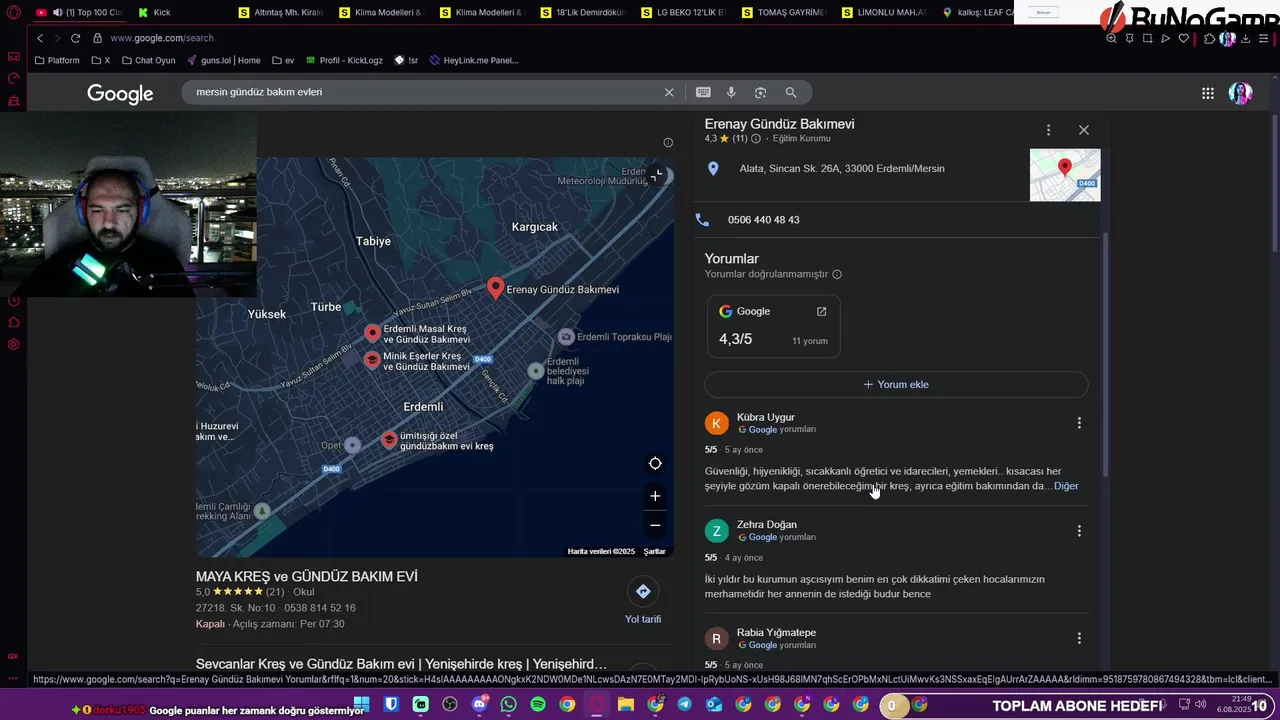Switch to the Top 100 YouTube tab
This screenshot has height=720, width=1280.
78,12
